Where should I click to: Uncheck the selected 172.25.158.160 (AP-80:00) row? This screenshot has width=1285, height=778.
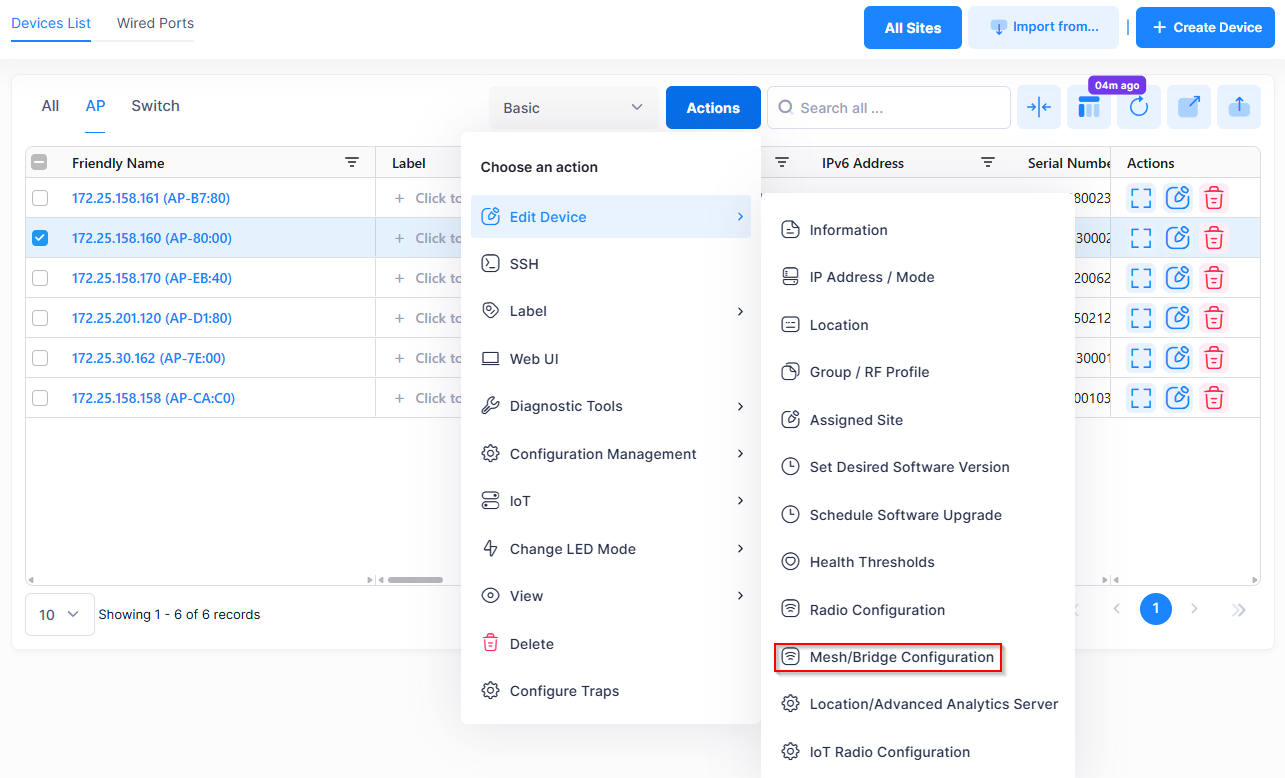coord(40,238)
